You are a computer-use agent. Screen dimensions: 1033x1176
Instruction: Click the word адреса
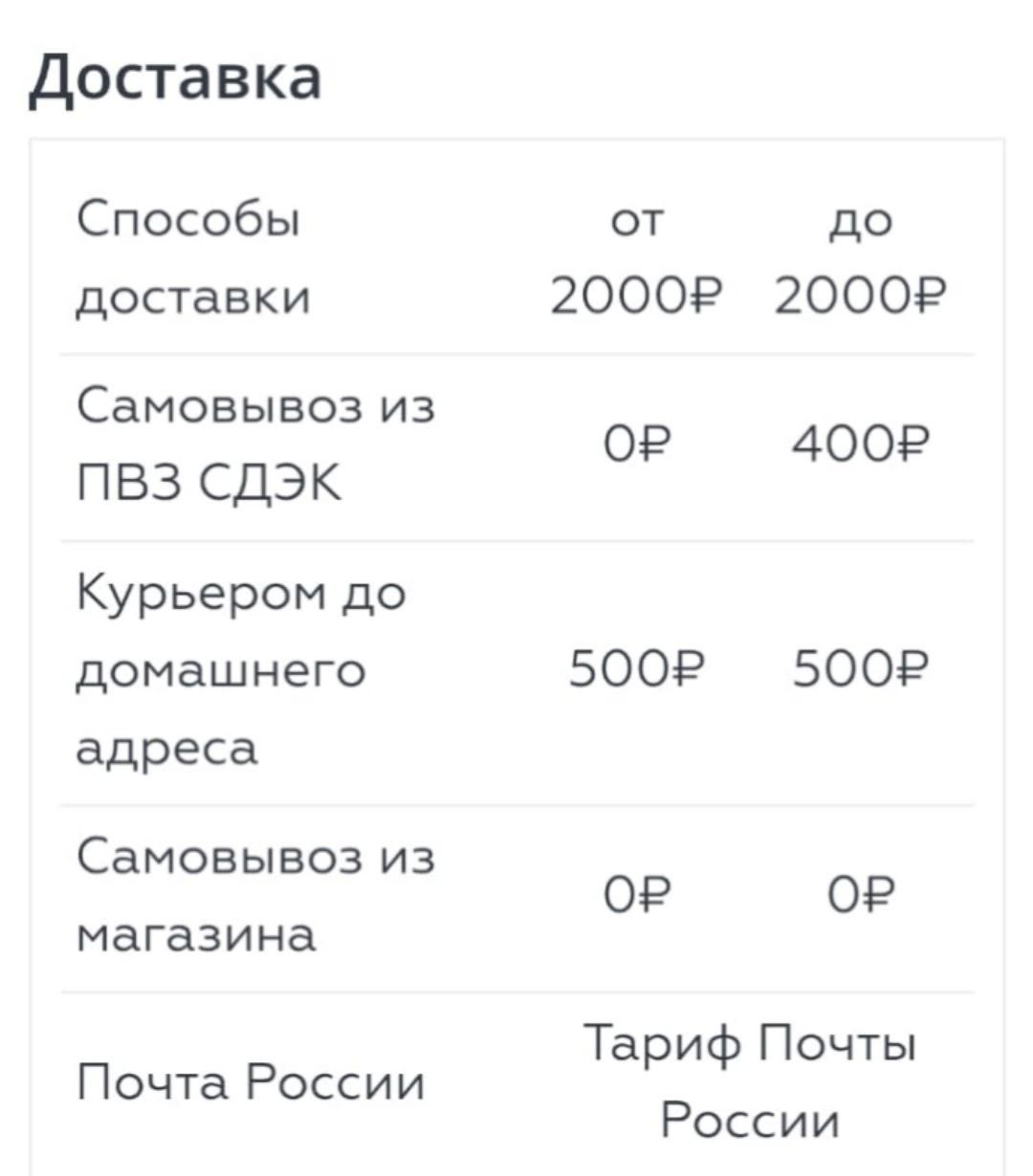pyautogui.click(x=166, y=748)
